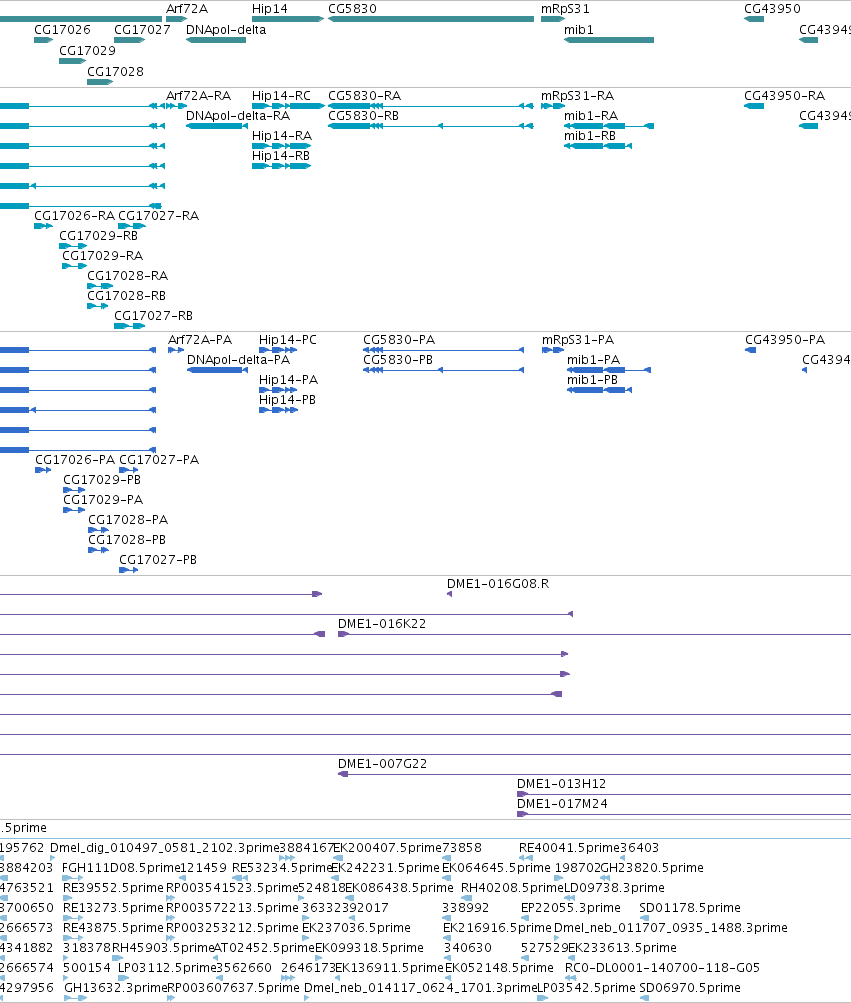This screenshot has height=1003, width=851.
Task: Select the CG43950 gene label
Action: tap(772, 9)
